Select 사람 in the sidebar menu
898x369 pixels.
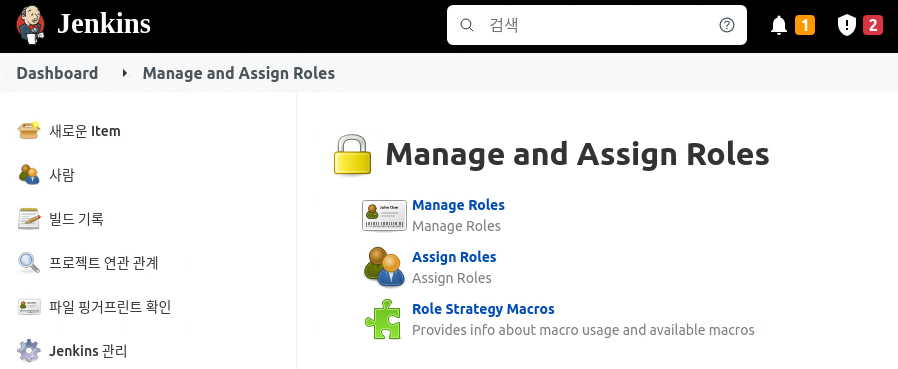point(62,175)
